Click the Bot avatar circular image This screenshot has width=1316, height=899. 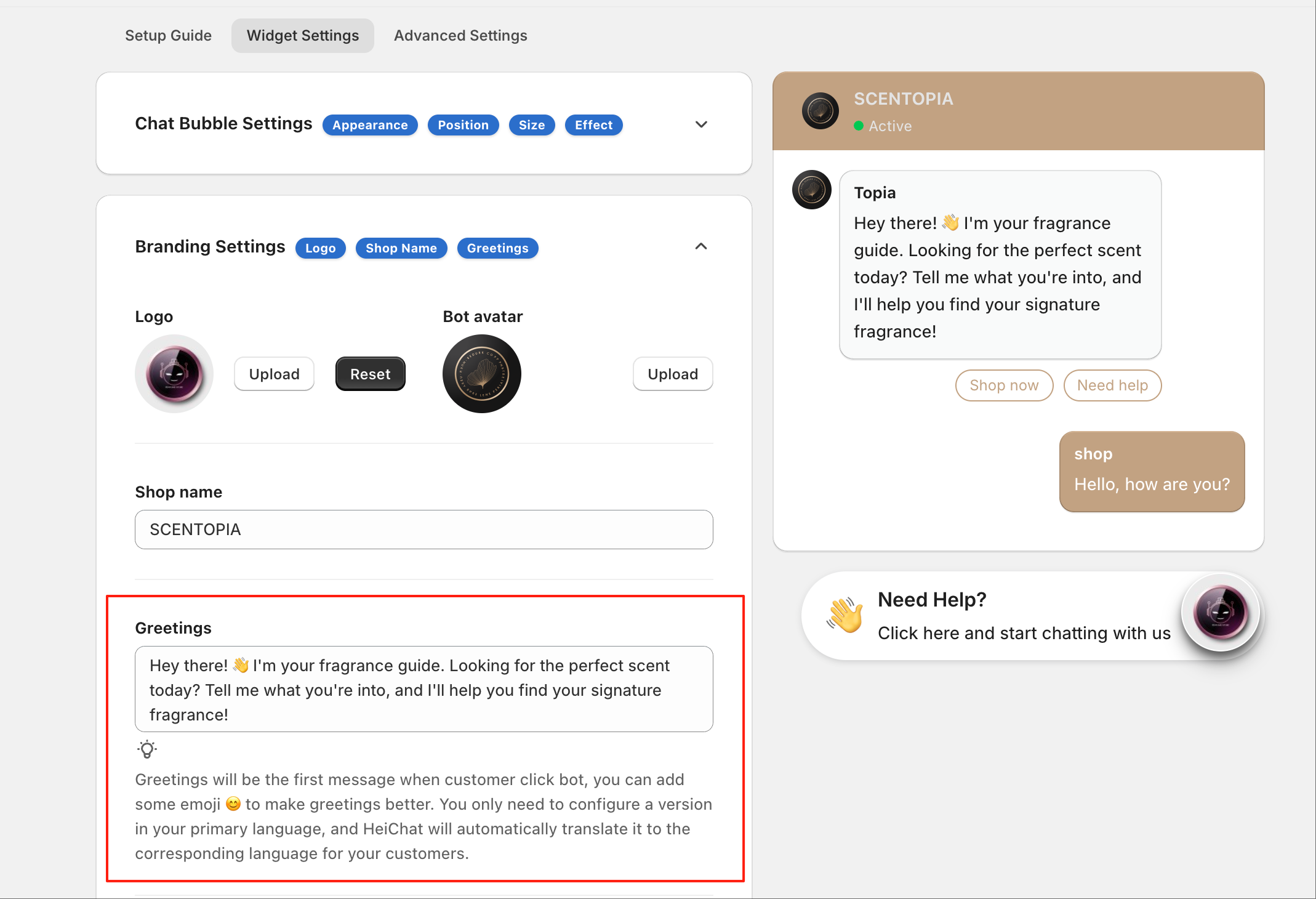(482, 374)
